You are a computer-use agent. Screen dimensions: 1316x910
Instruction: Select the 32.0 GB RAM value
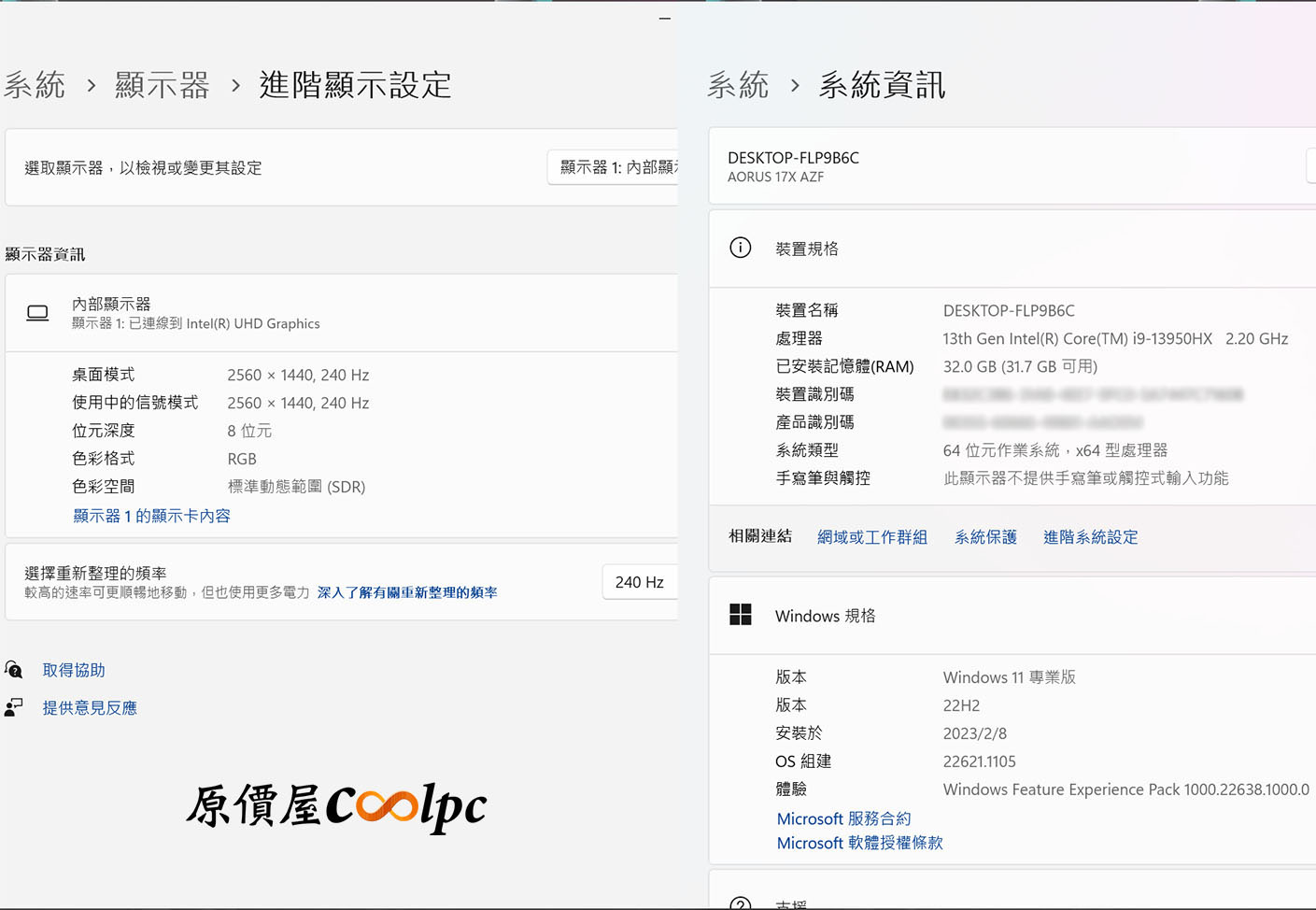[1020, 366]
